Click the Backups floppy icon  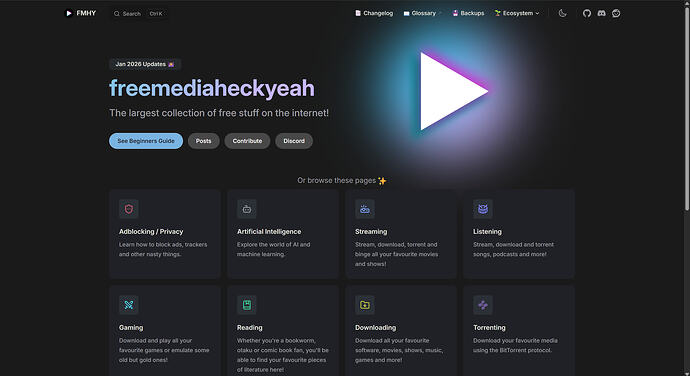point(455,13)
